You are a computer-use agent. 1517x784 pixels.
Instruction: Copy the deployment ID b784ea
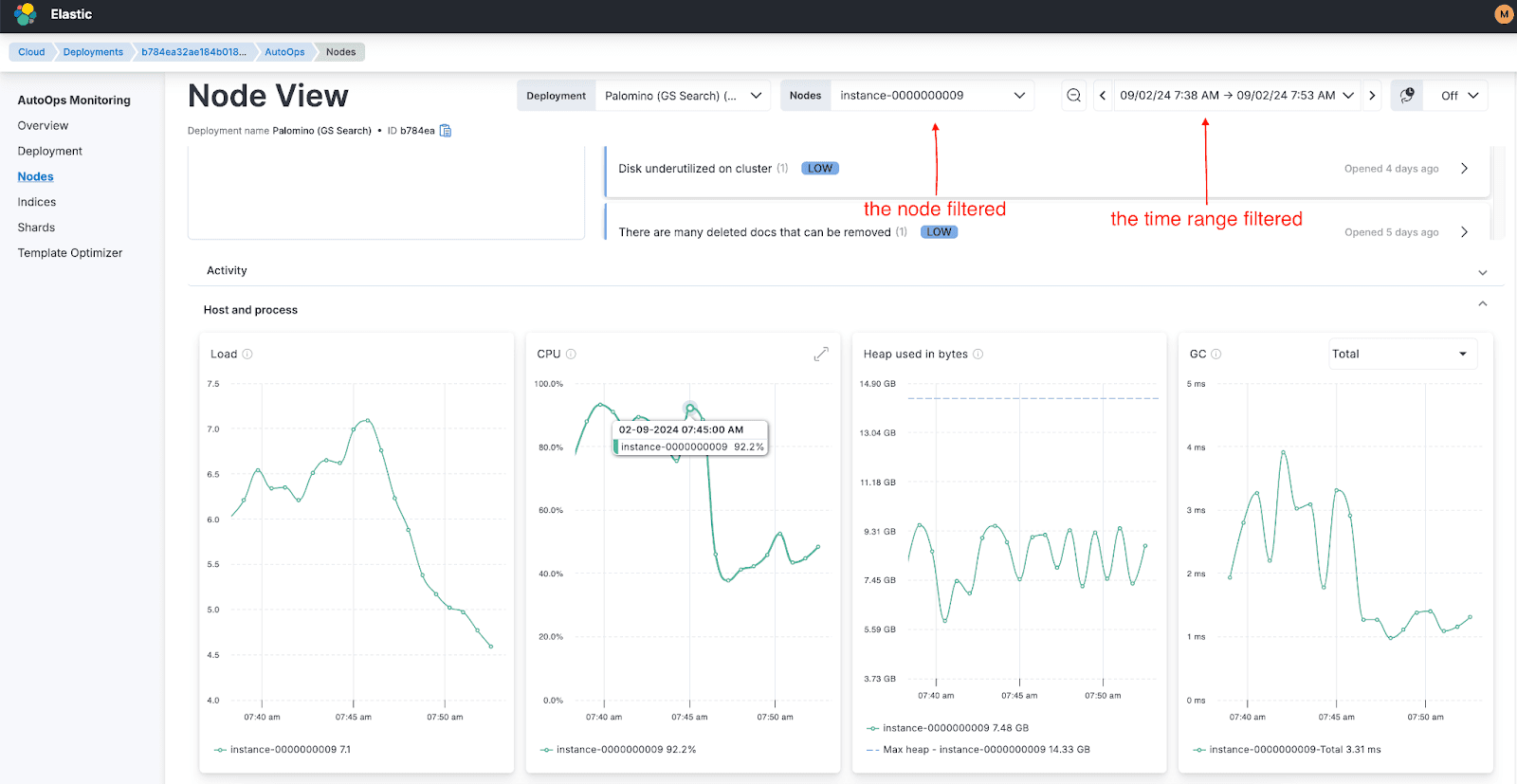click(x=446, y=131)
